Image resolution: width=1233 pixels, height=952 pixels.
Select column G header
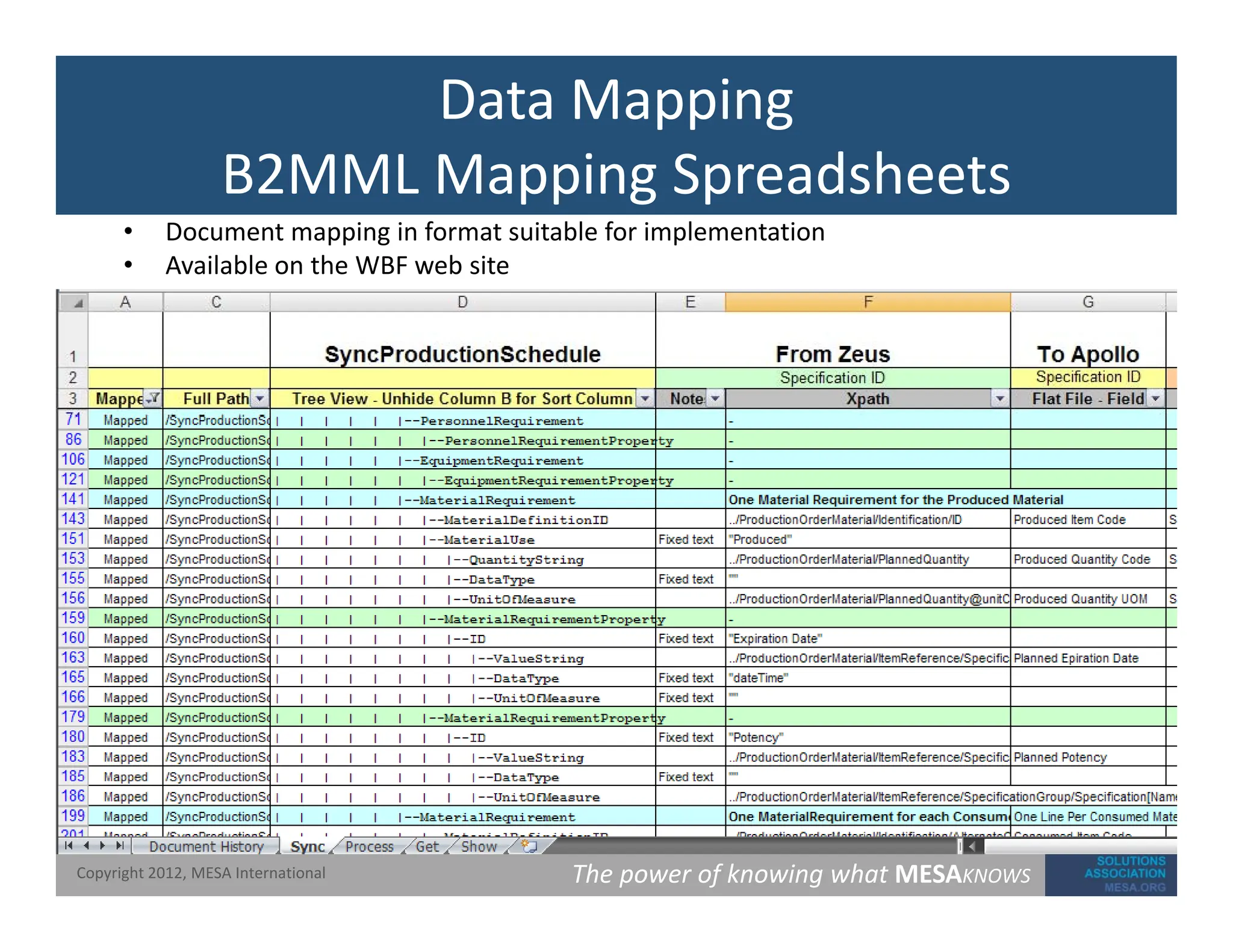point(1088,302)
